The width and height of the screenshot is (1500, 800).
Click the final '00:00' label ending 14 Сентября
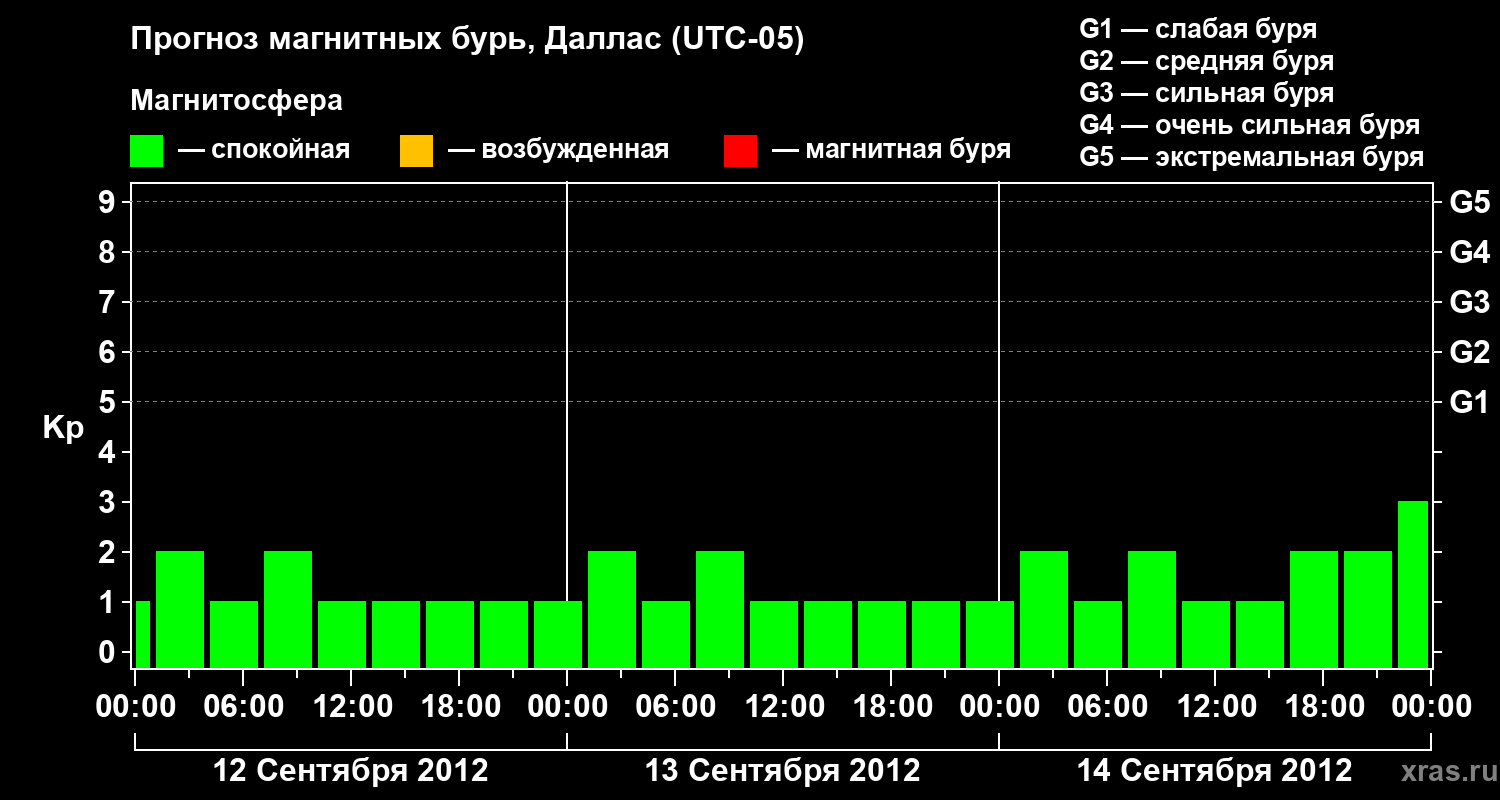coord(1431,707)
